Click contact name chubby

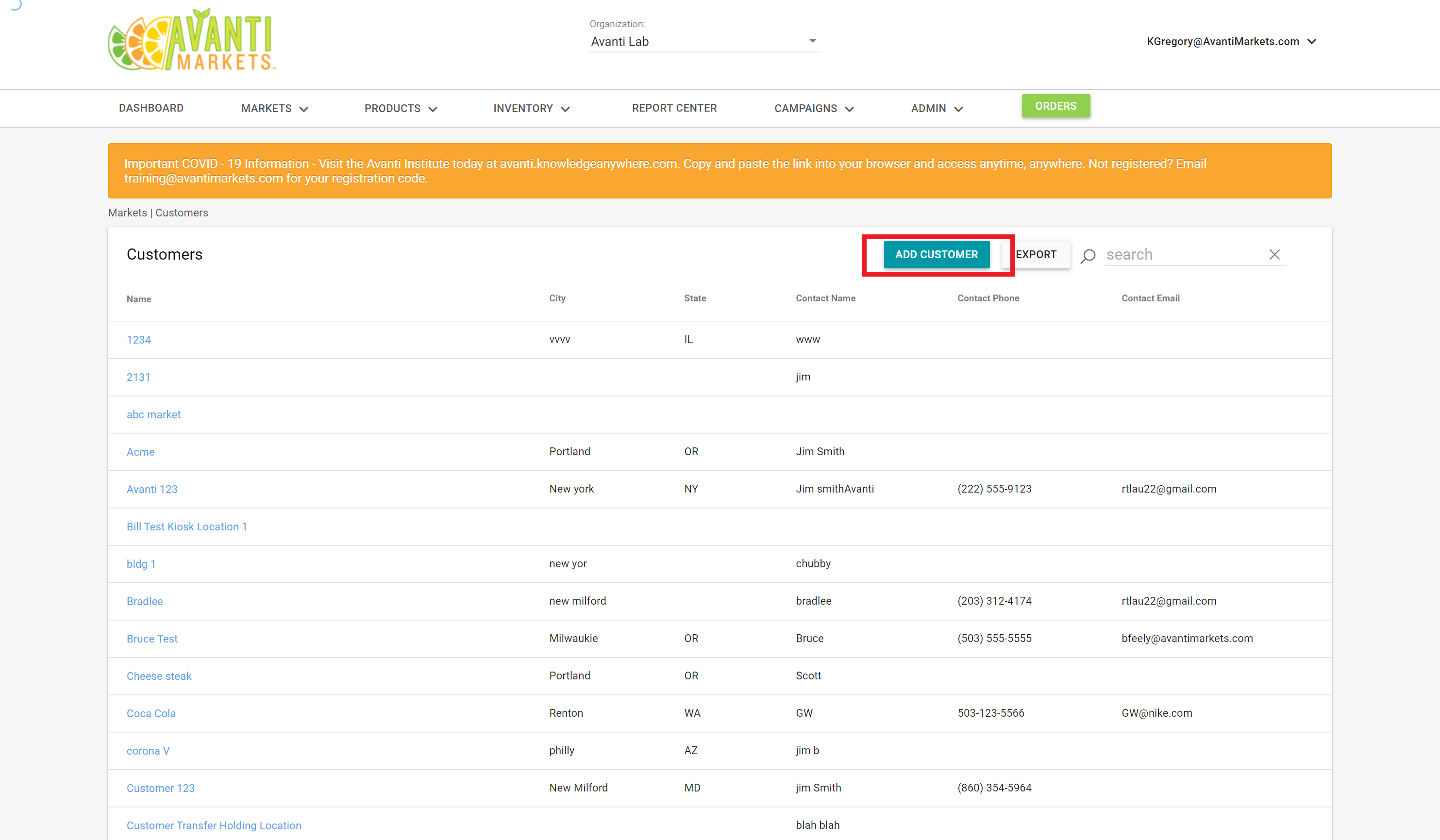click(x=813, y=563)
